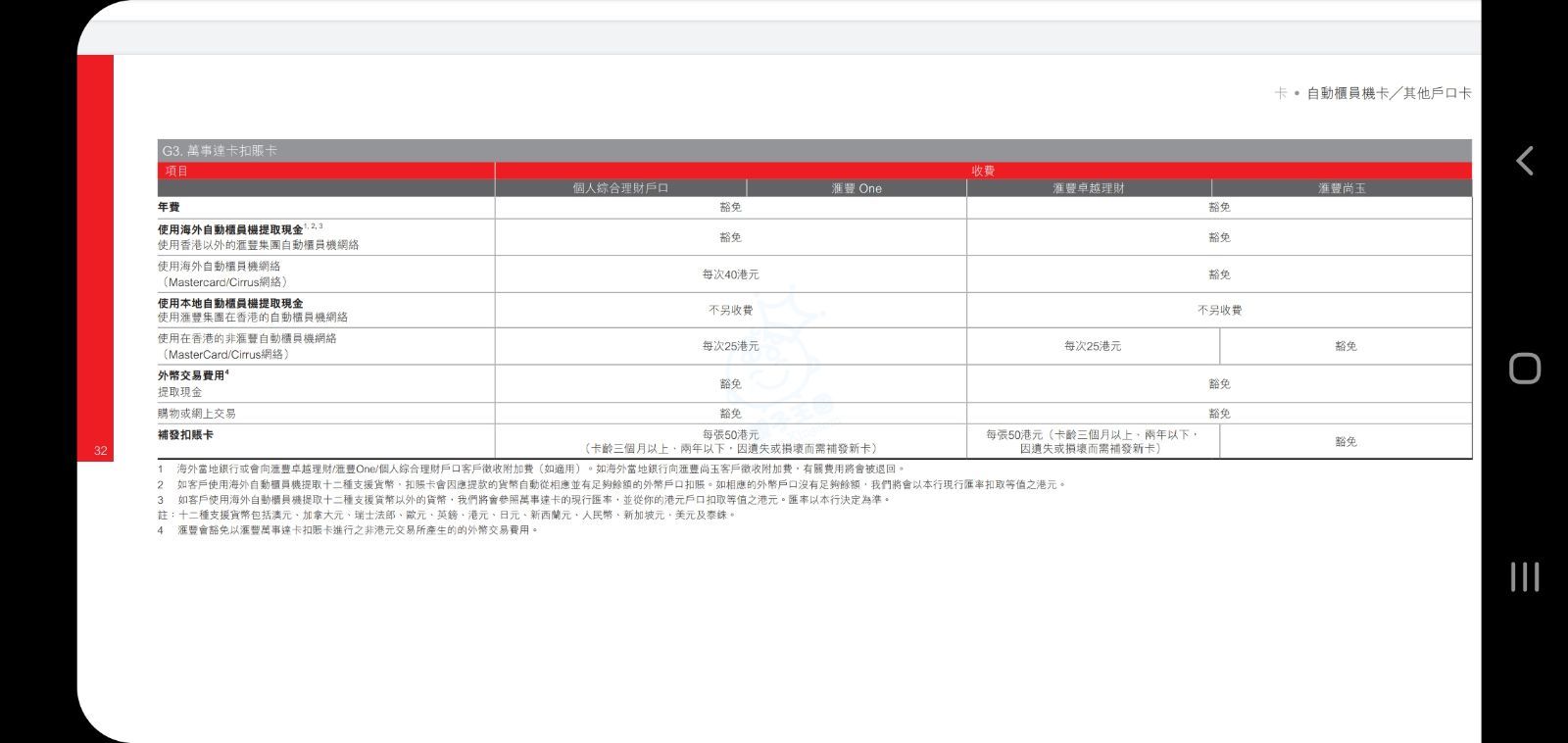Select the 滙豐卓越理財 column heading
The width and height of the screenshot is (1568, 743).
(1089, 188)
